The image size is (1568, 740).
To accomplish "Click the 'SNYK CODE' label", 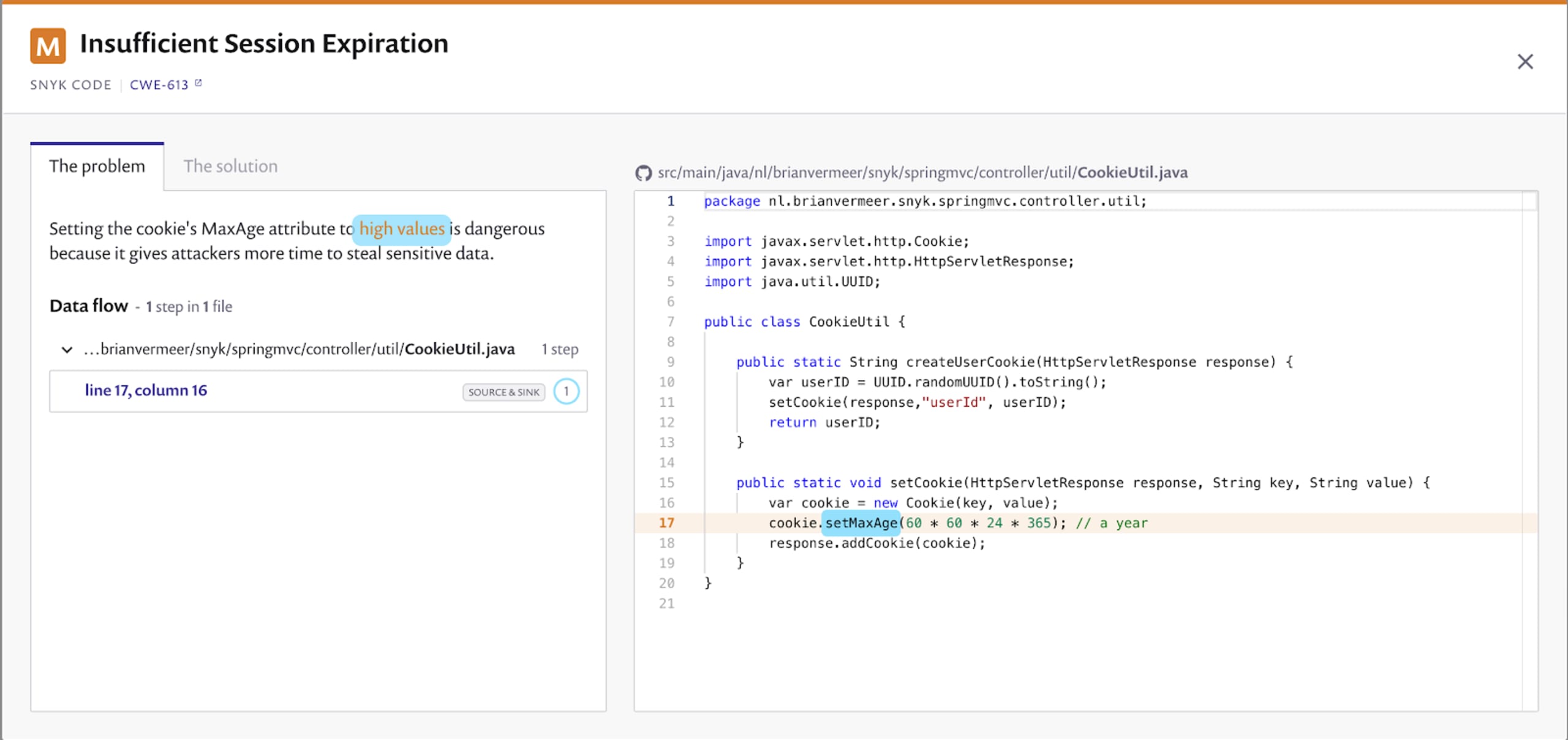I will [x=70, y=85].
